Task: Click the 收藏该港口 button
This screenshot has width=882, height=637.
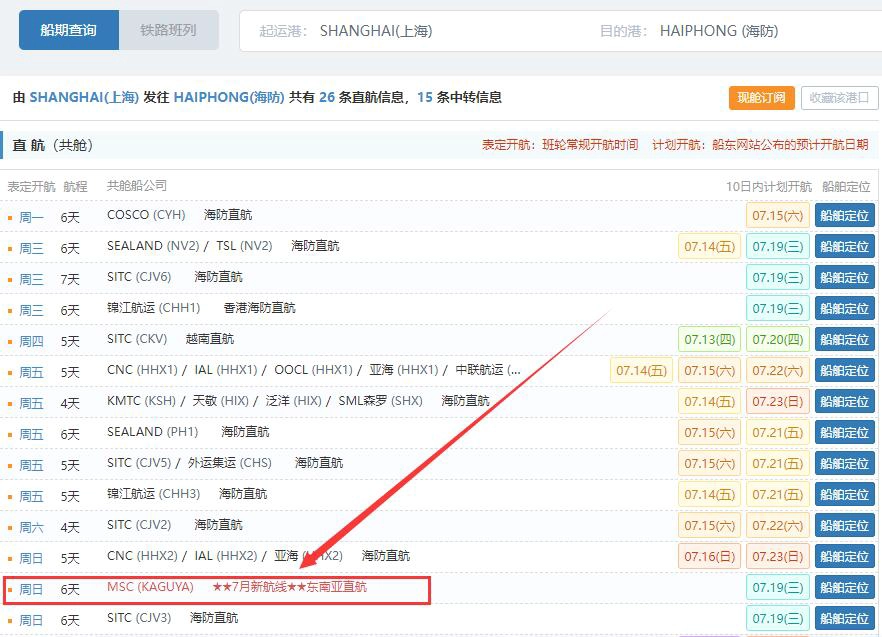Action: [839, 98]
